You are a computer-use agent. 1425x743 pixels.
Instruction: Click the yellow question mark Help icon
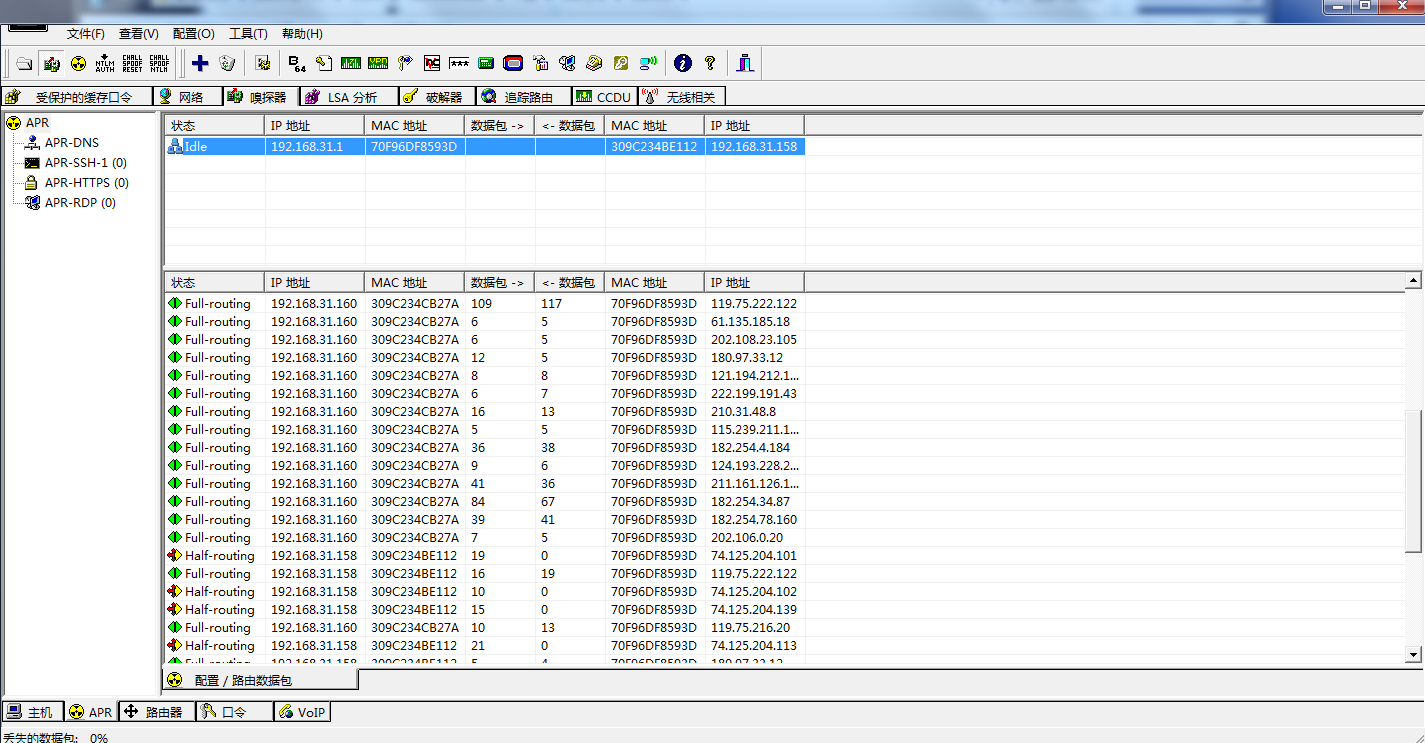pyautogui.click(x=710, y=64)
